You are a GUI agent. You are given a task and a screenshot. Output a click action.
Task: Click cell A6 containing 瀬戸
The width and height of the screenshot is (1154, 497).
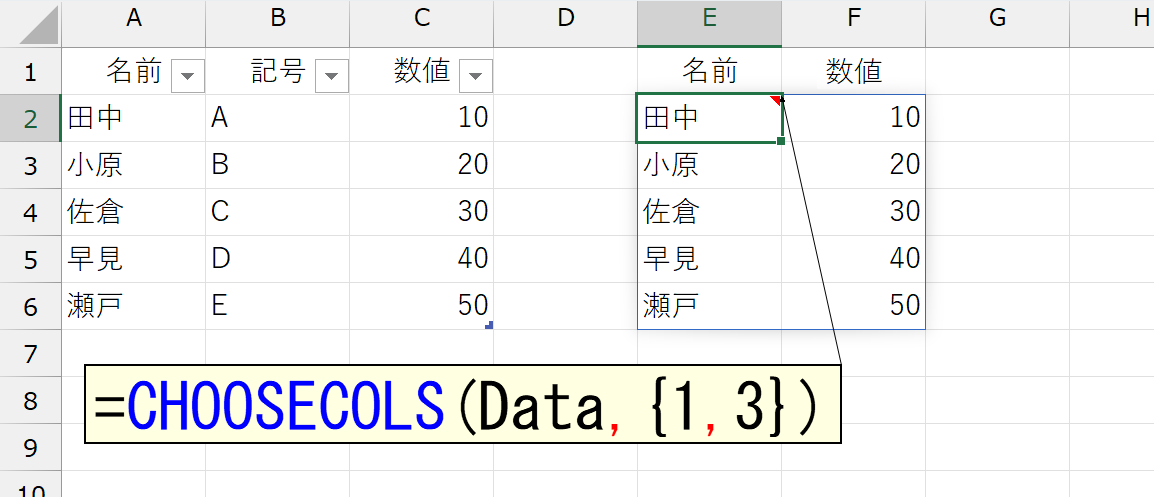[x=134, y=306]
